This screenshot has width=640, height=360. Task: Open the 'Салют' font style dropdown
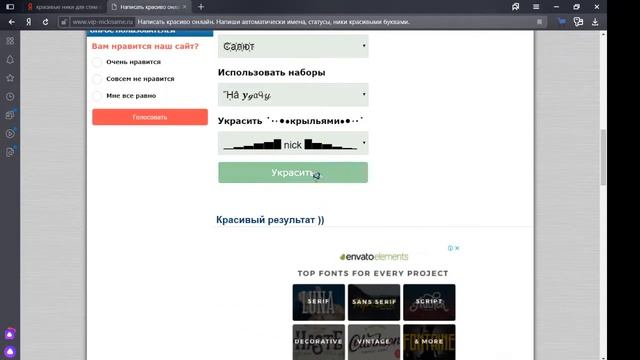coord(293,46)
